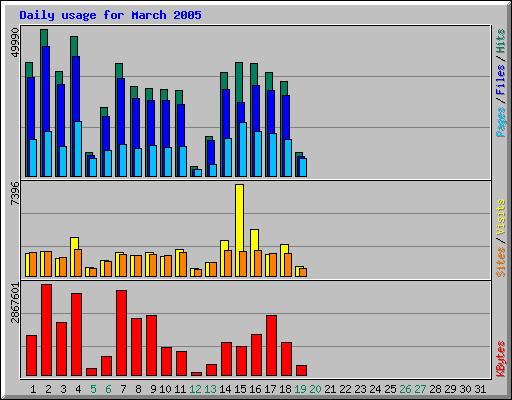Image resolution: width=512 pixels, height=400 pixels.
Task: Click day number 24 on the axis
Action: [375, 389]
